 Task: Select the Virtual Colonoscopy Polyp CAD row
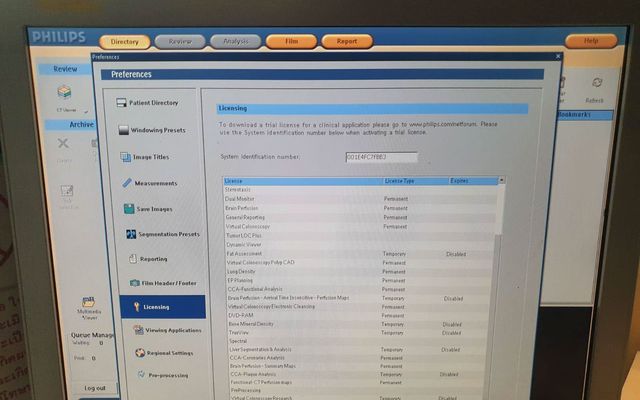click(x=360, y=262)
